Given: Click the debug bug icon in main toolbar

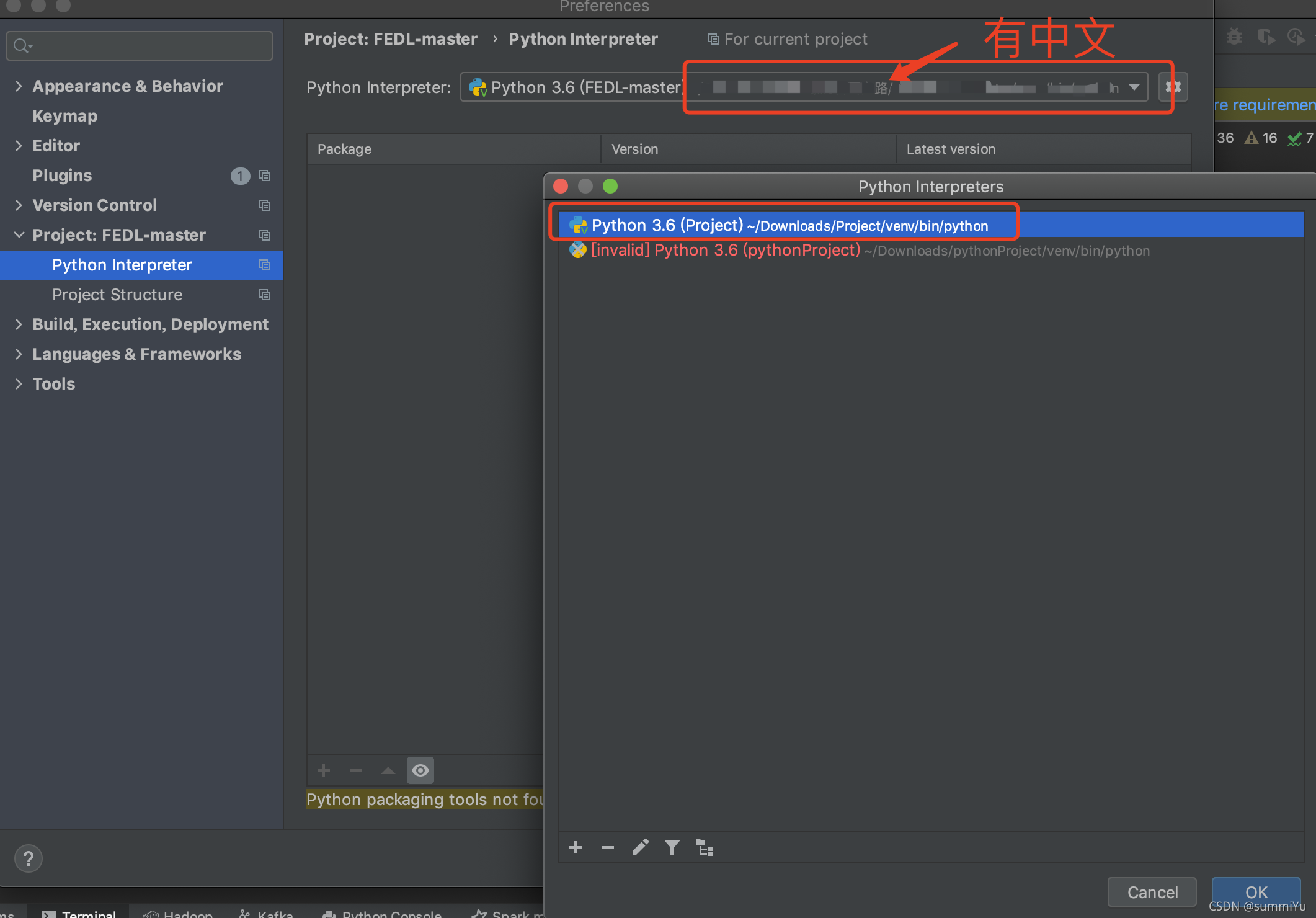Looking at the screenshot, I should click(1234, 37).
